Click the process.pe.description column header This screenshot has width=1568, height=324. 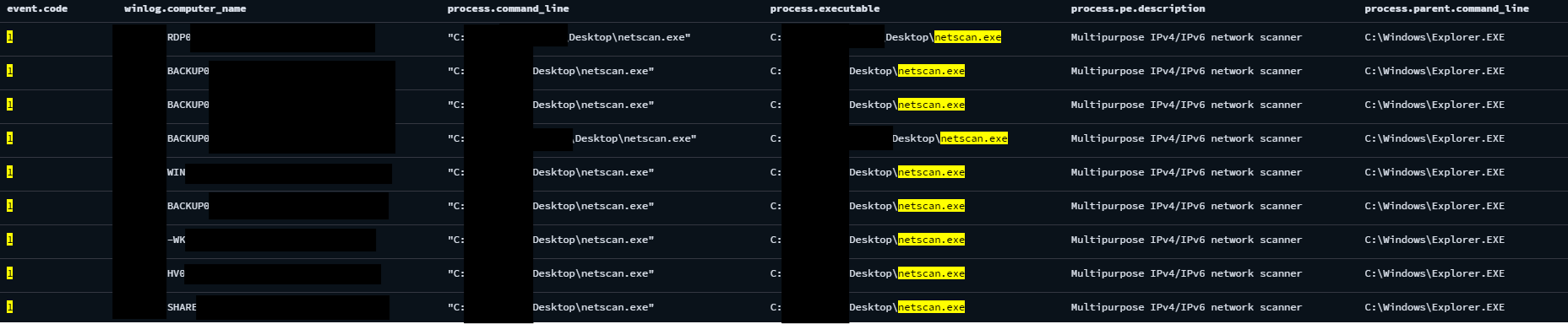[x=1138, y=8]
